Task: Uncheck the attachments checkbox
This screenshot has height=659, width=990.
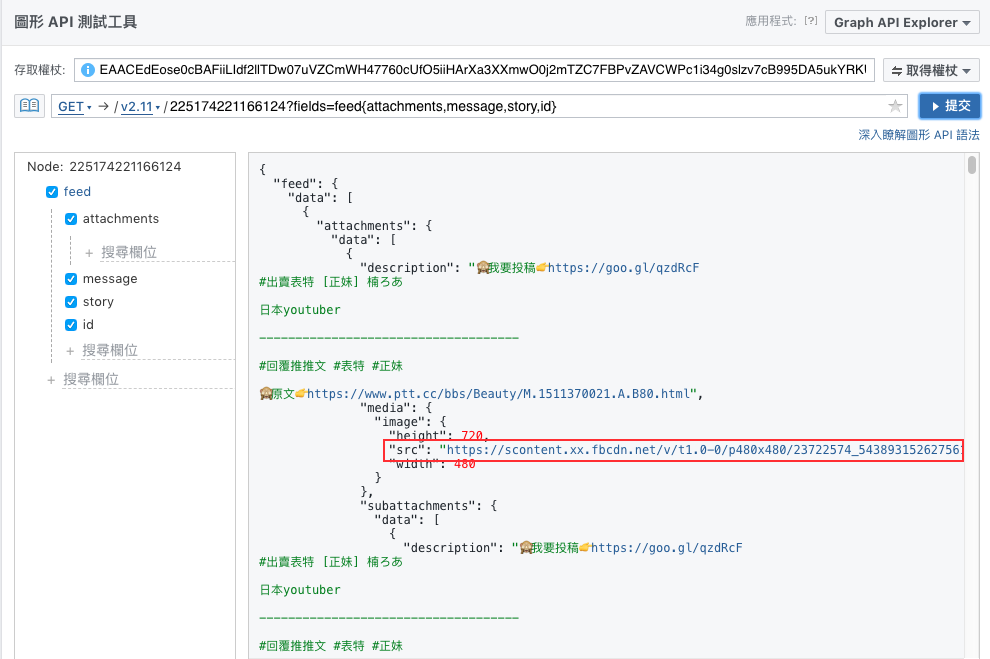Action: [x=71, y=219]
